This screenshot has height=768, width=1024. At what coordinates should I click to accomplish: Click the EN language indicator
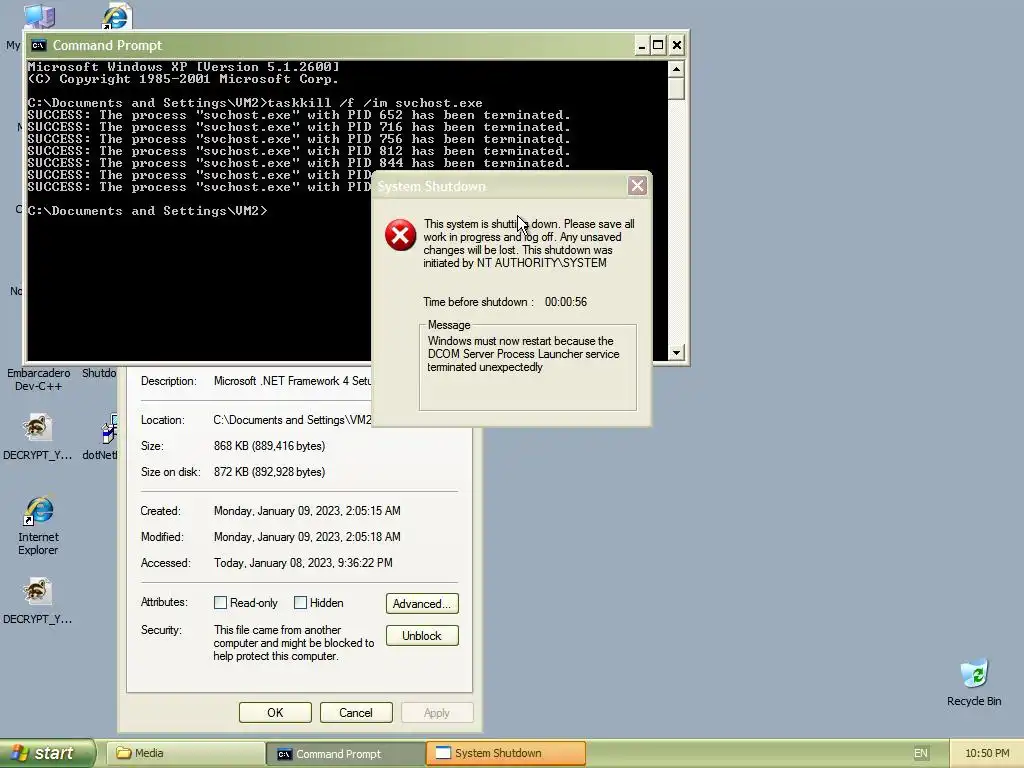(x=920, y=753)
